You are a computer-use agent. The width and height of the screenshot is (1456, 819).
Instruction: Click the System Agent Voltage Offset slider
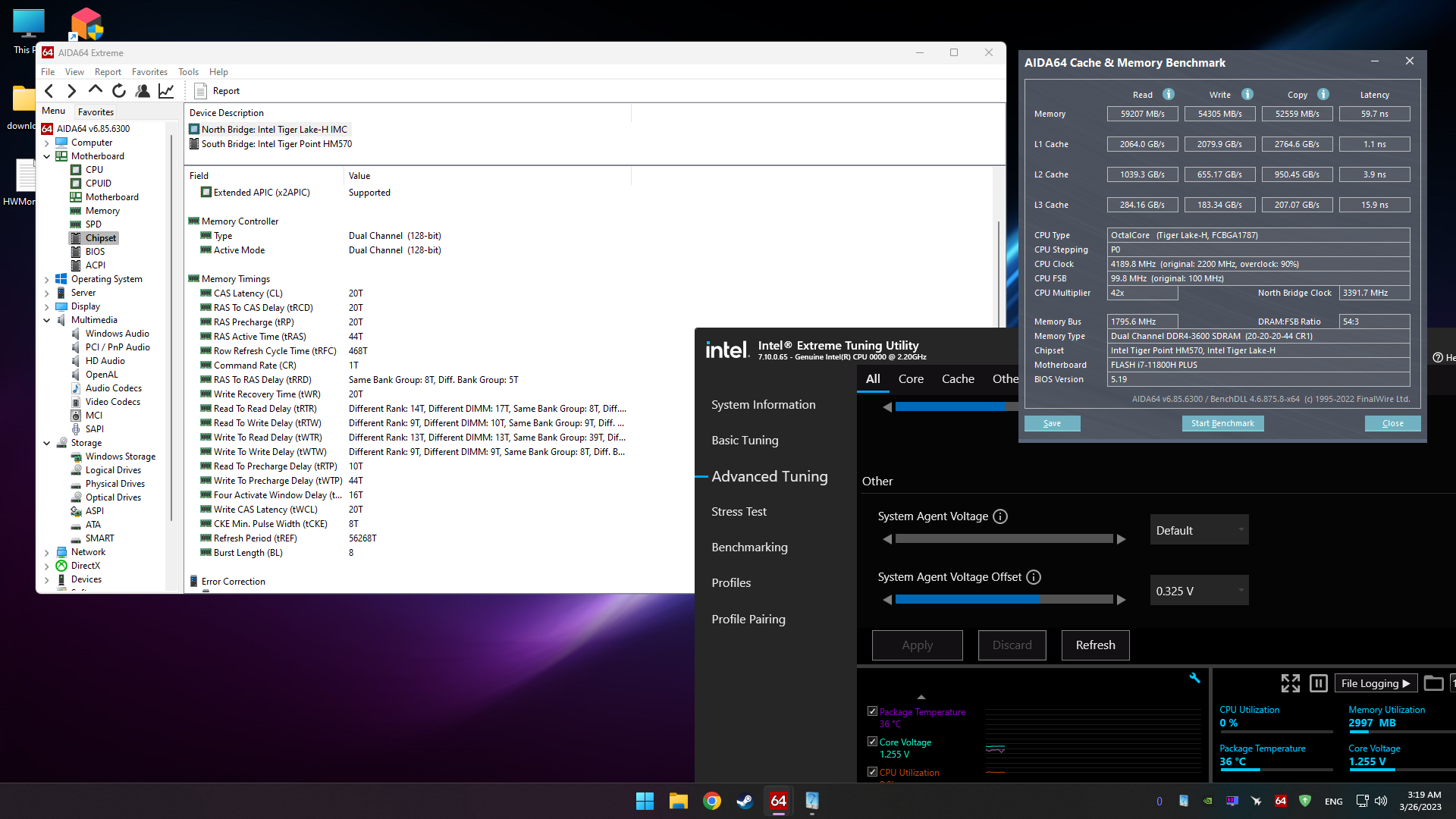[x=1003, y=599]
